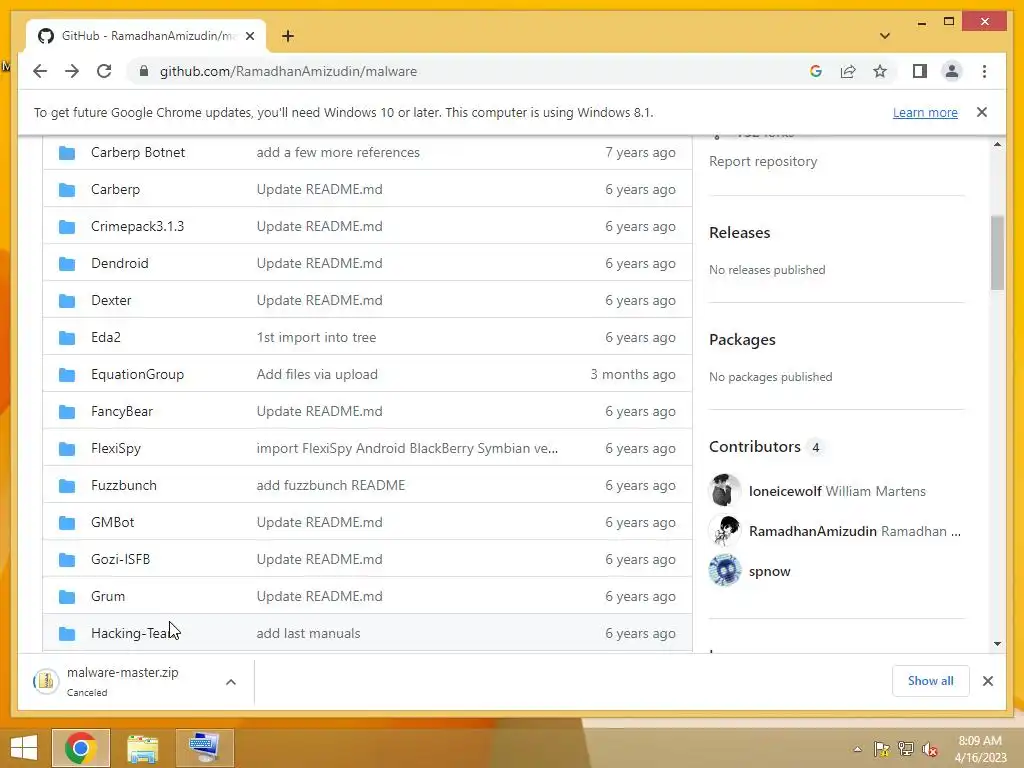The height and width of the screenshot is (768, 1024).
Task: Dismiss the Chrome update notification bar
Action: [x=982, y=112]
